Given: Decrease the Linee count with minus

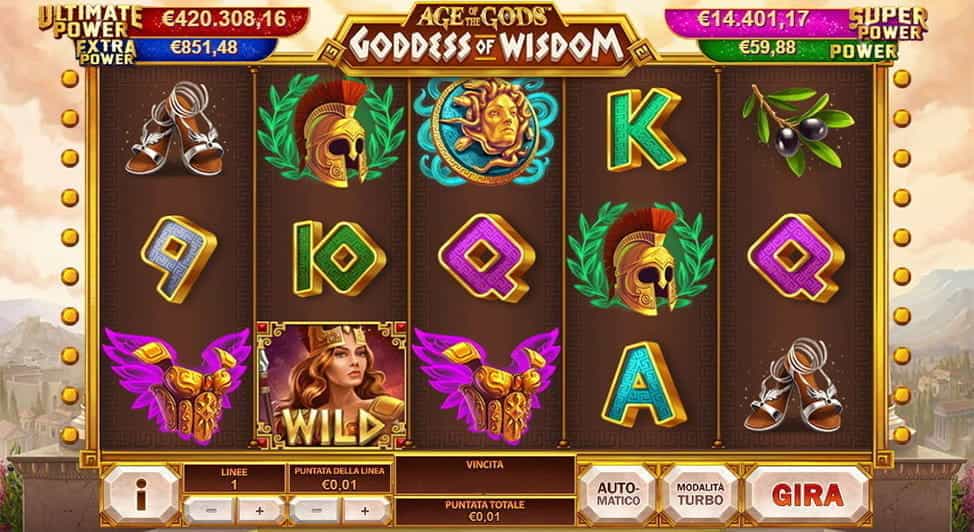Looking at the screenshot, I should tap(210, 510).
